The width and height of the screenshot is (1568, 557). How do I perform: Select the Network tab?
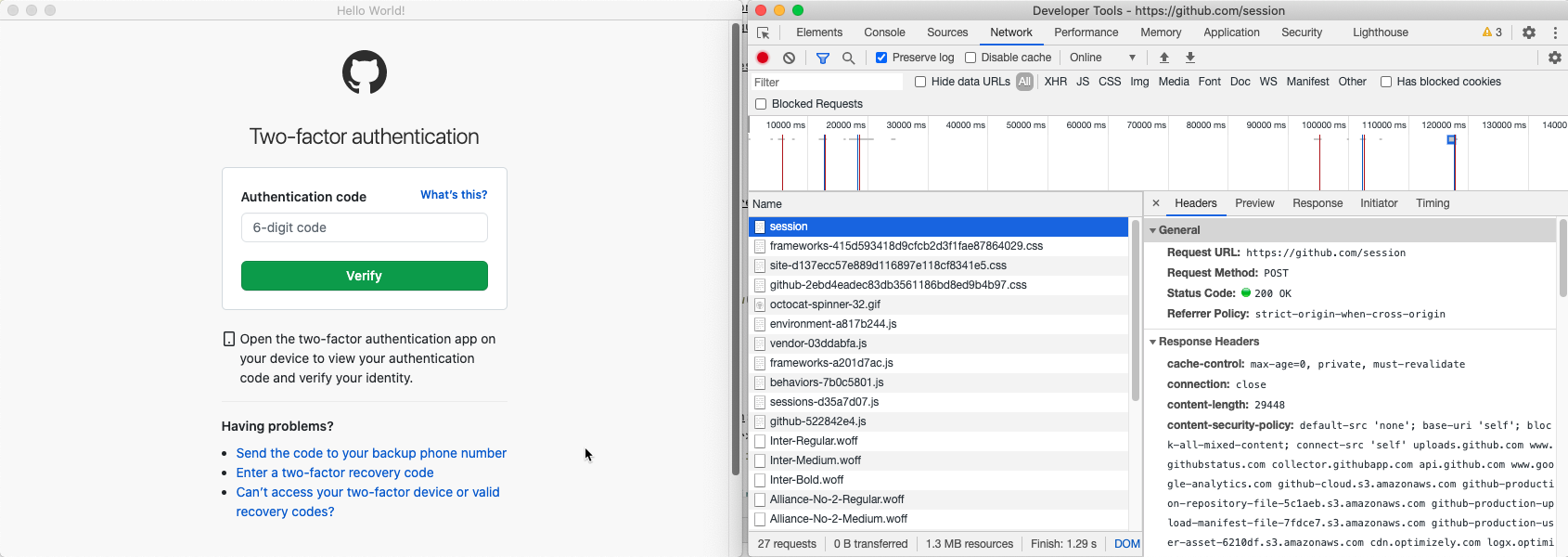[x=1010, y=32]
